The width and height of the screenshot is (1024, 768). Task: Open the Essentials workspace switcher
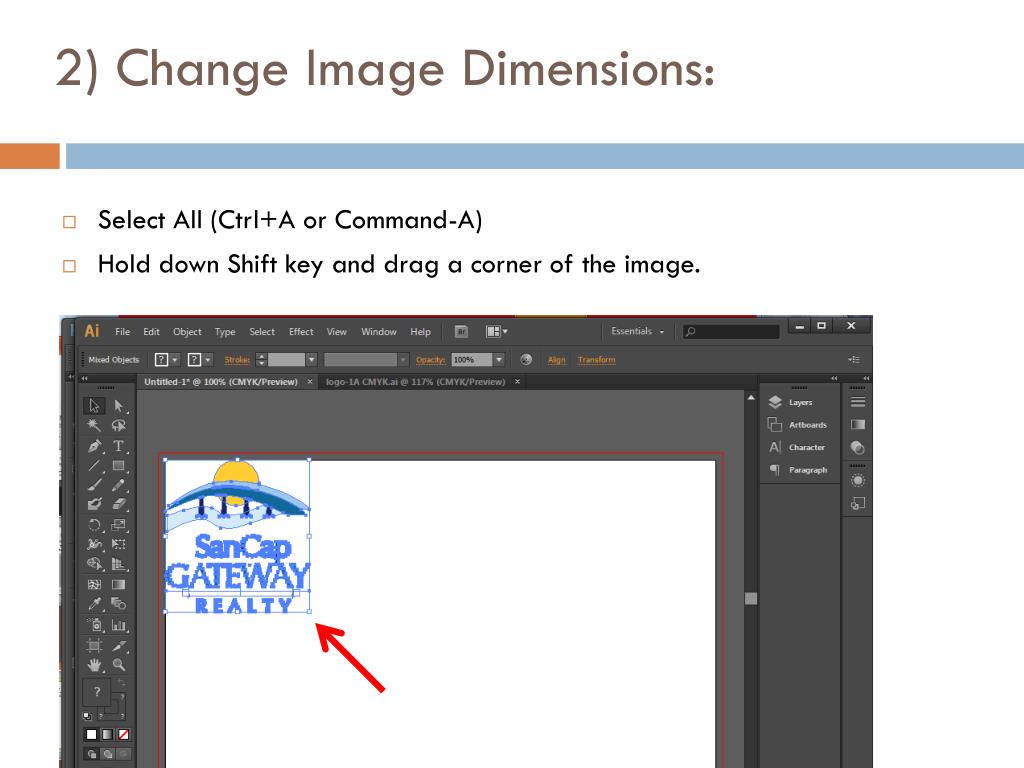(x=637, y=332)
